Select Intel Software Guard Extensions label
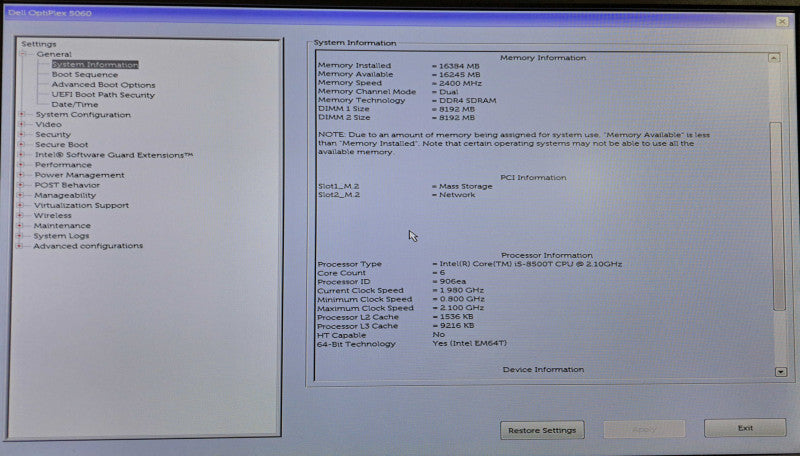The height and width of the screenshot is (456, 800). click(114, 155)
